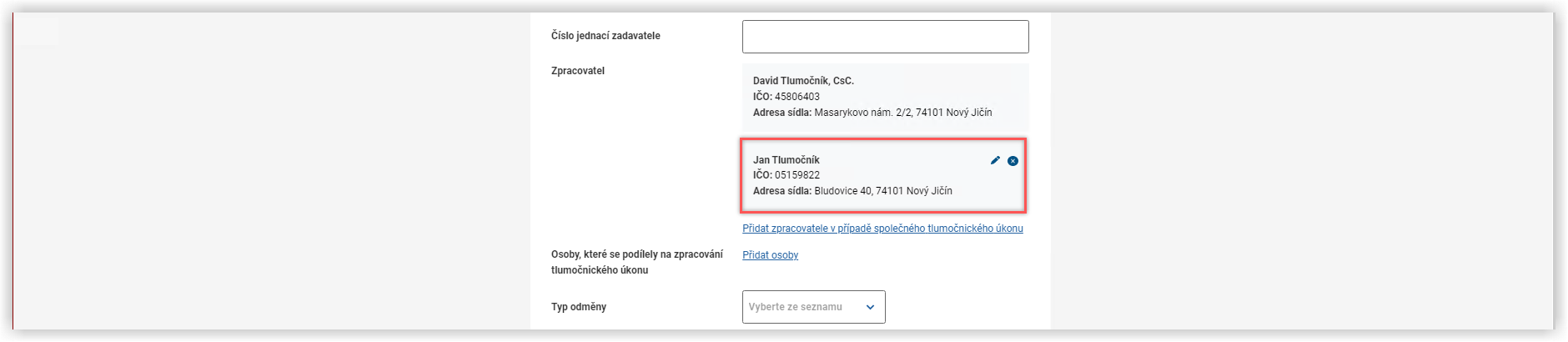
Task: Click the 'Zpracovatel' field label
Action: tap(578, 71)
